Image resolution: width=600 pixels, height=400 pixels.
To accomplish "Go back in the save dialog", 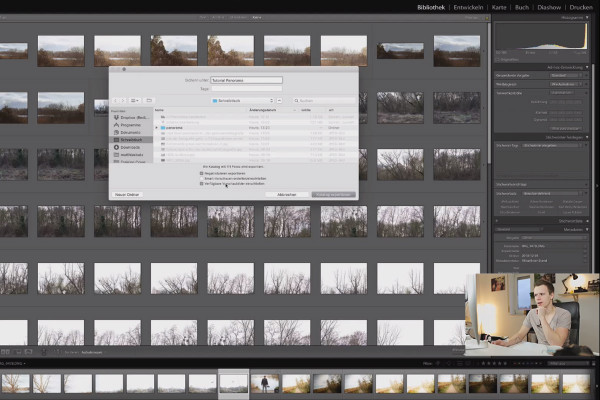I will click(116, 100).
